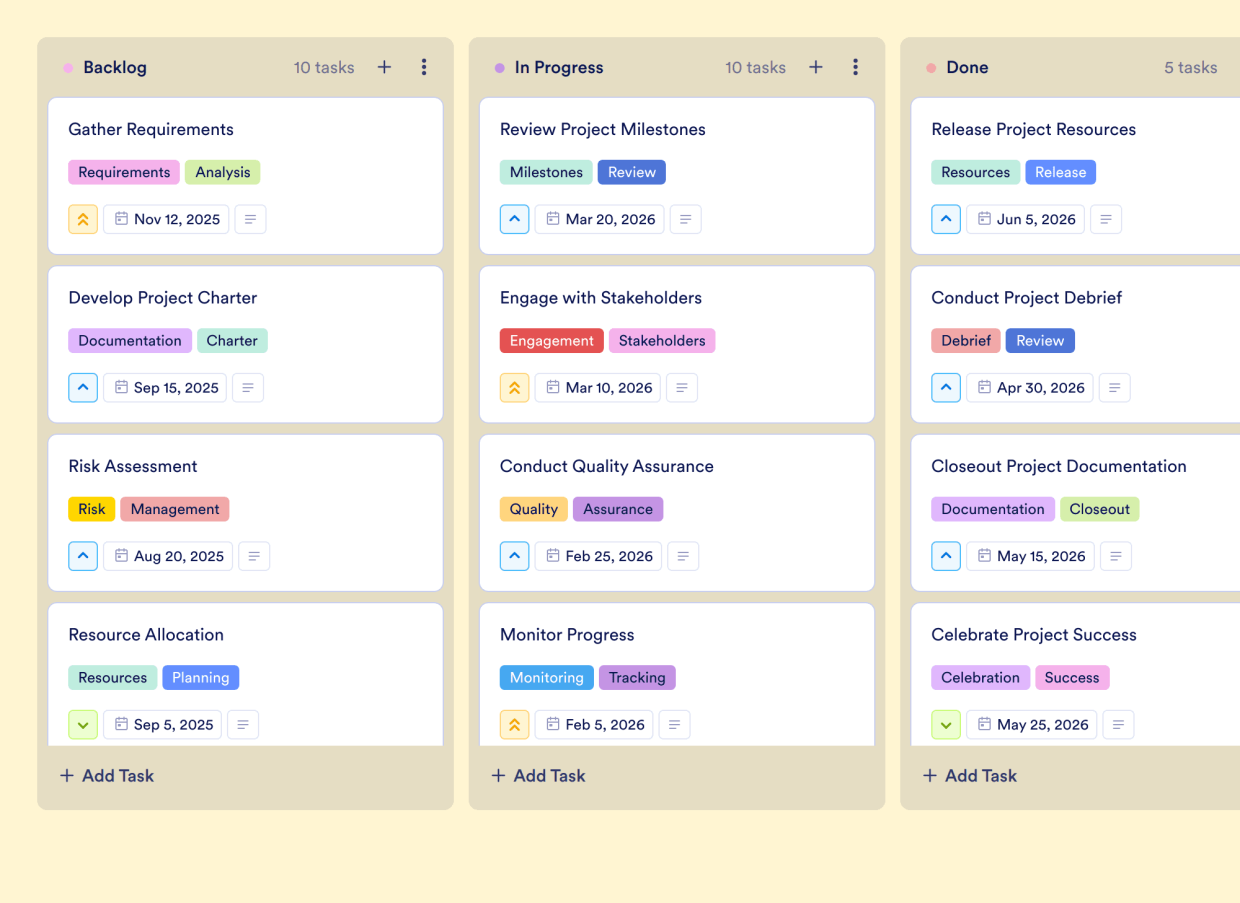Expand the priority selector on Develop Project Charter
This screenshot has height=903, width=1240.
click(83, 387)
